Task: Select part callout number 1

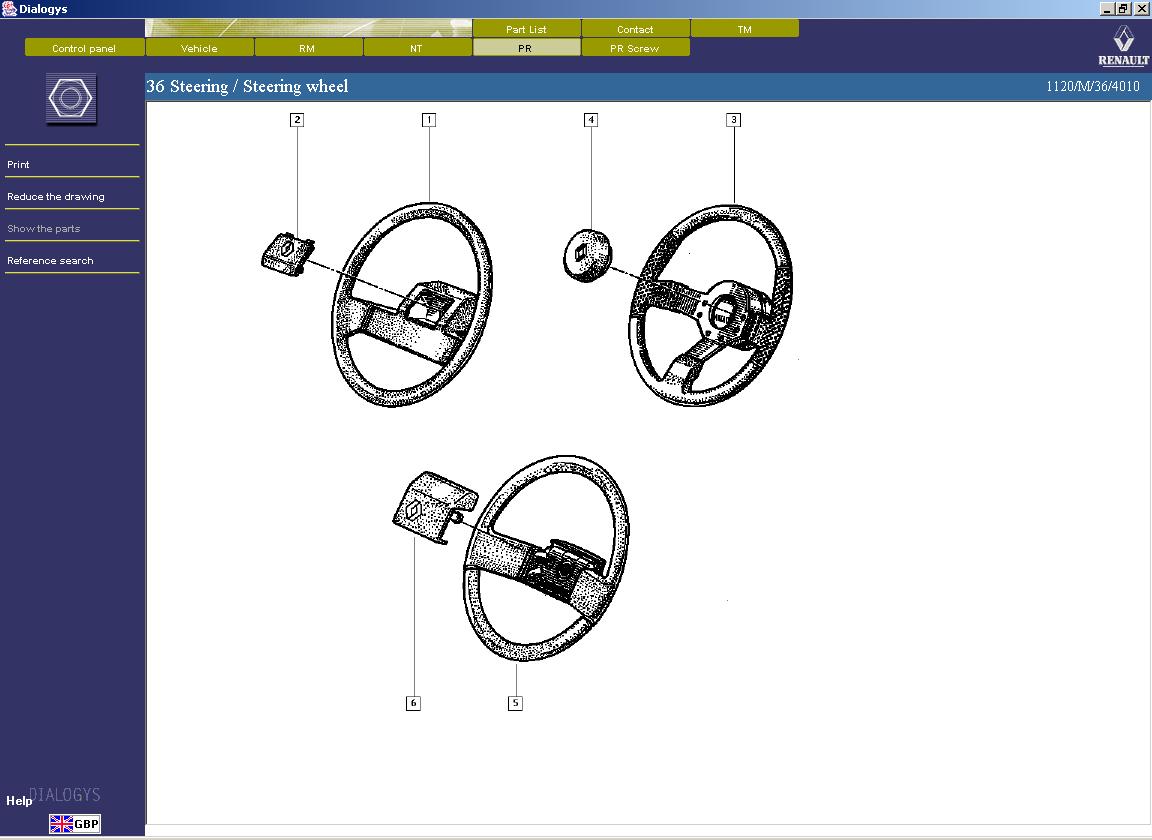Action: (429, 120)
